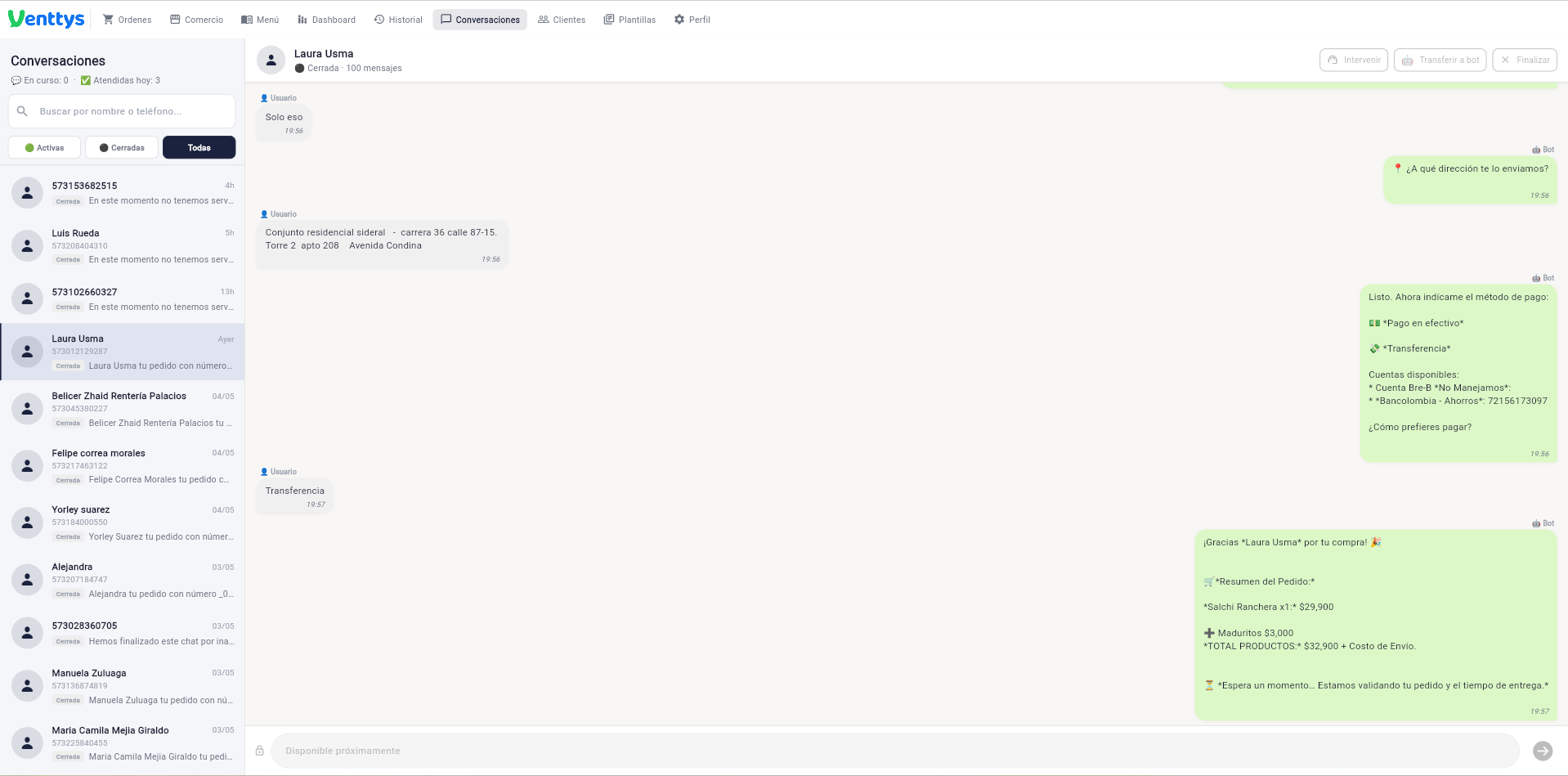Click the Perfil gear icon

679,20
